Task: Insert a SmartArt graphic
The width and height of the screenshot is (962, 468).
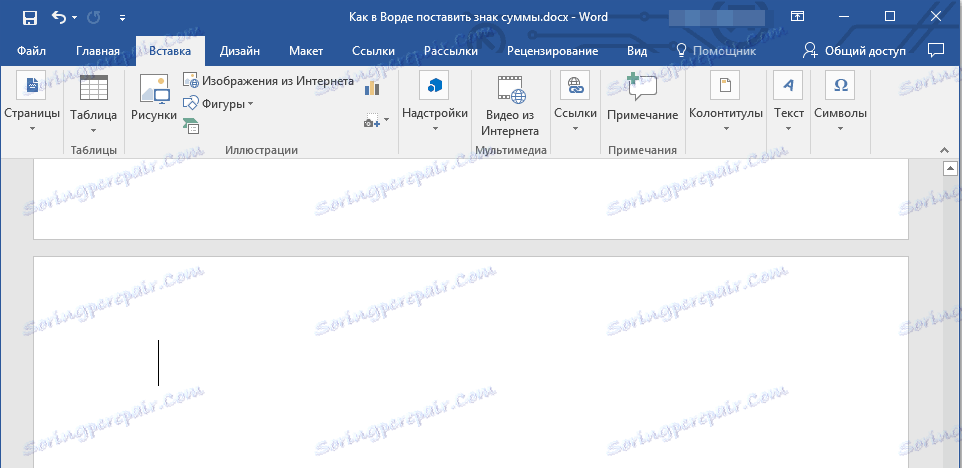Action: pyautogui.click(x=191, y=126)
